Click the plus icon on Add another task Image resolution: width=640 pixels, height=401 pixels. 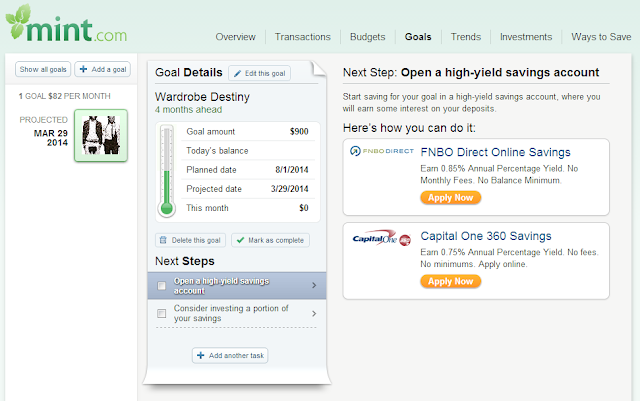click(x=200, y=355)
